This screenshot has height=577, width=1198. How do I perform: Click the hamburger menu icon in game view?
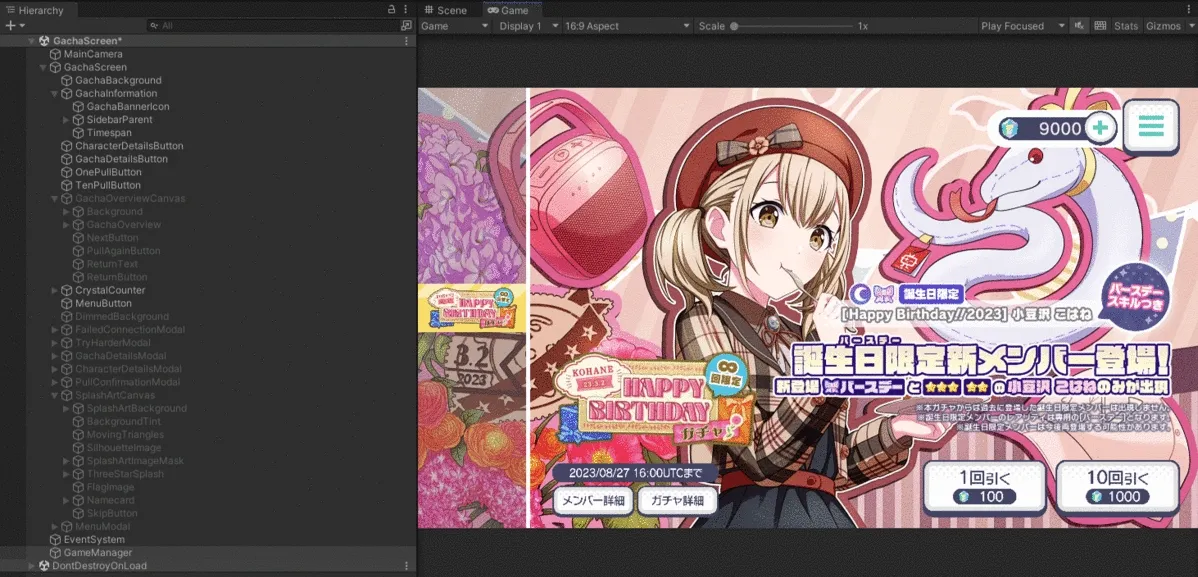(1151, 127)
